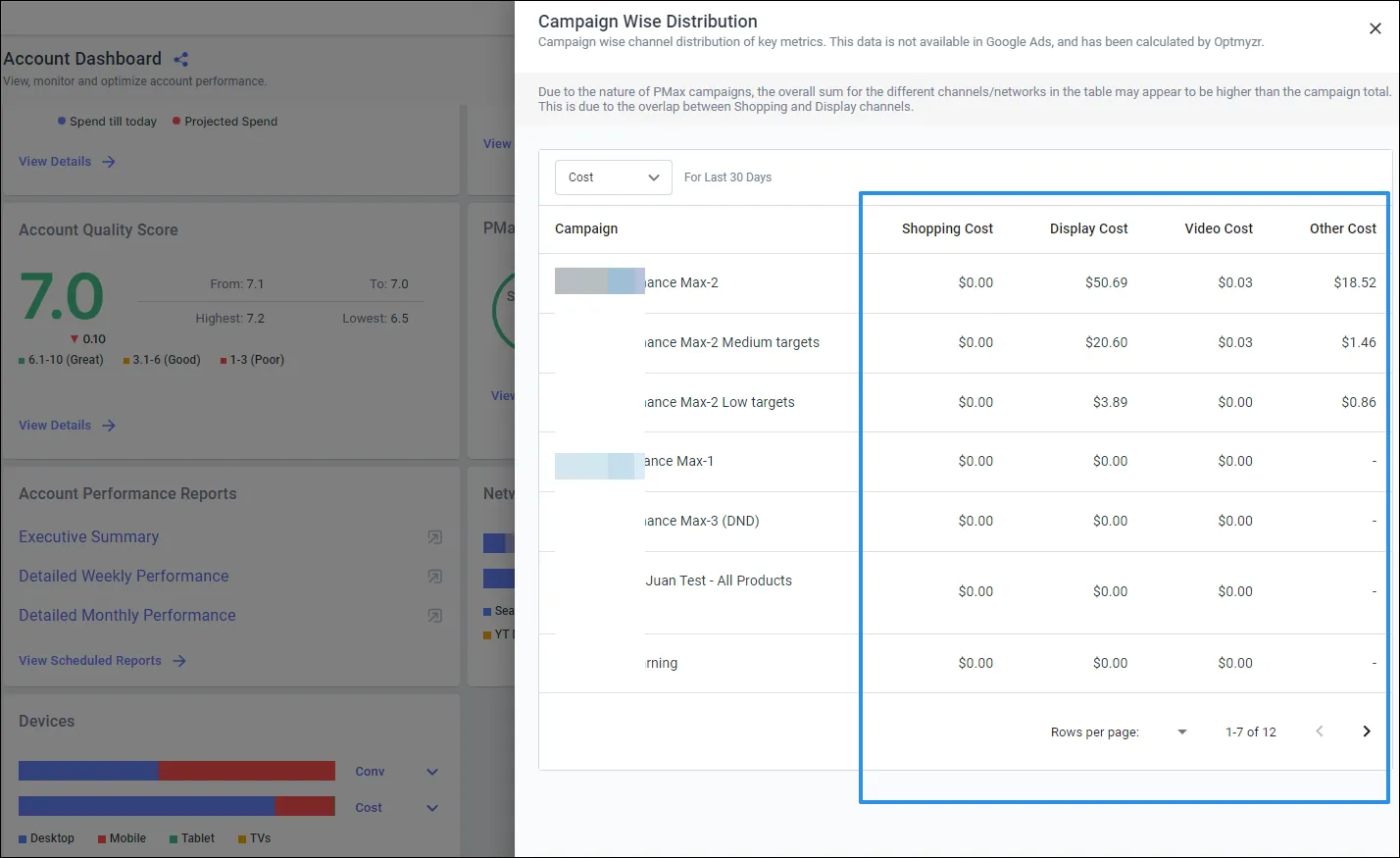
Task: Select the $3.89 display cost cell
Action: pos(1110,402)
